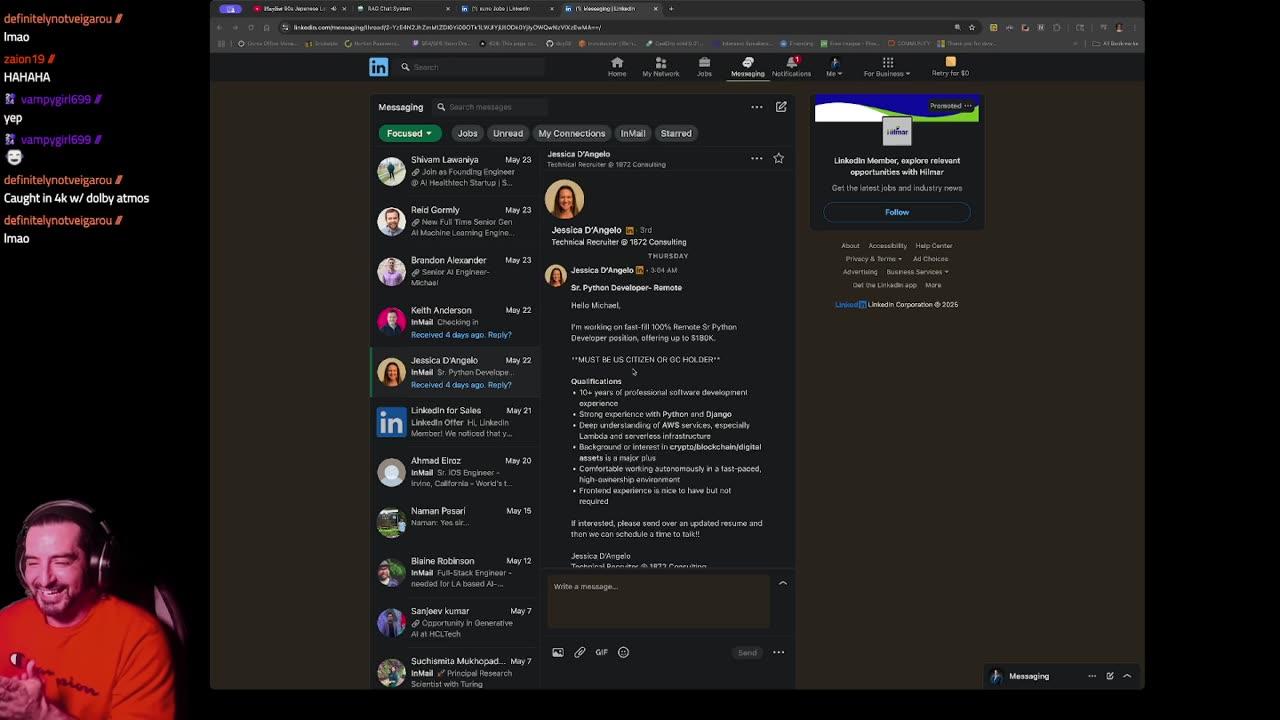Image resolution: width=1280 pixels, height=720 pixels.
Task: Open the About footer link
Action: [850, 246]
